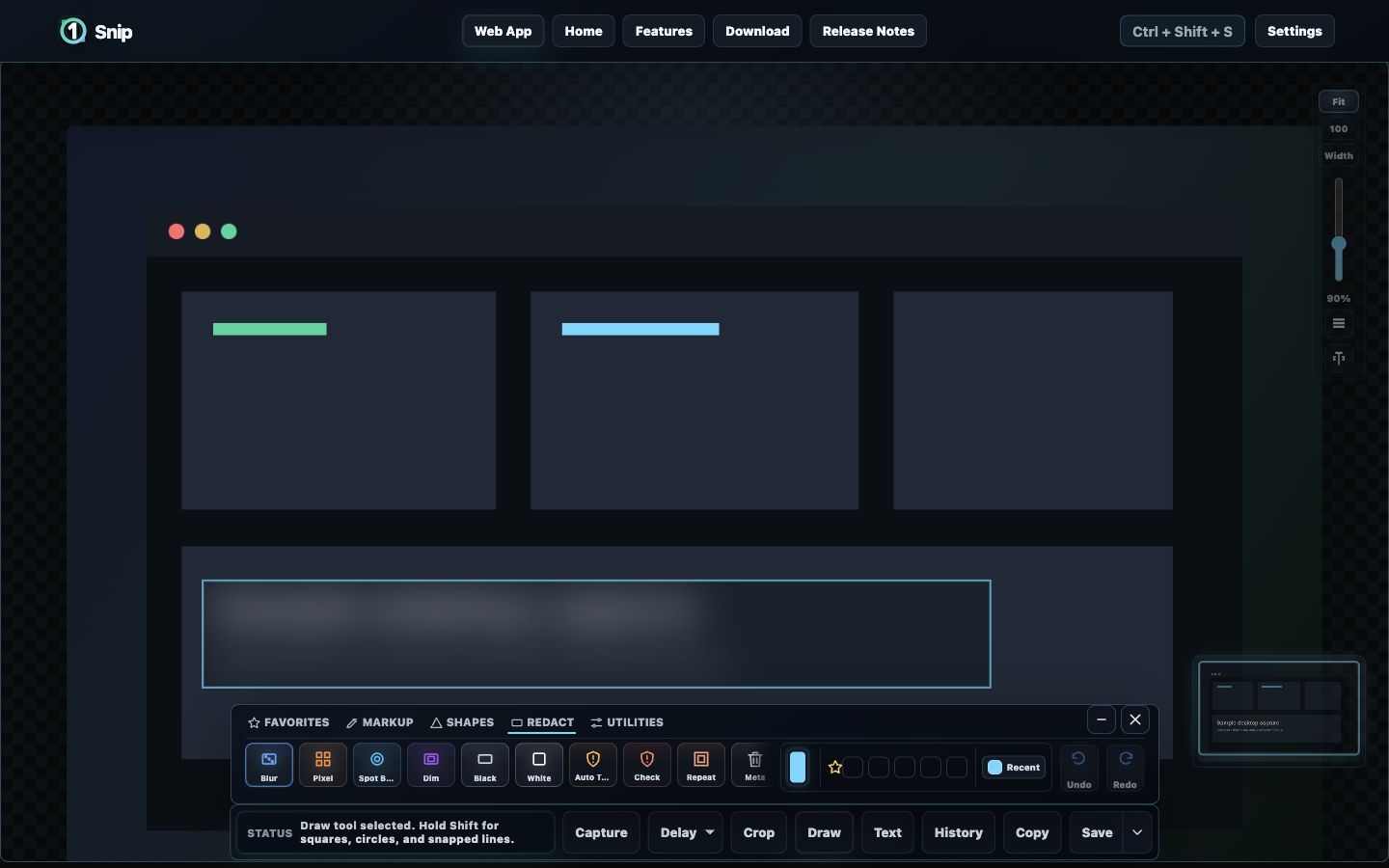1389x868 pixels.
Task: Open Settings
Action: pos(1294,31)
